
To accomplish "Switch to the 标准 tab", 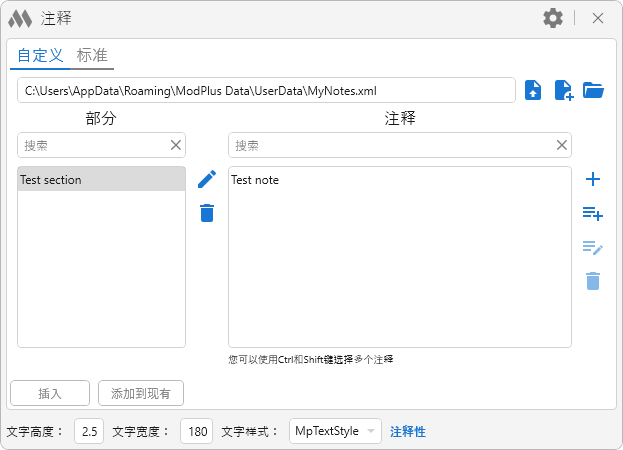I will click(92, 56).
